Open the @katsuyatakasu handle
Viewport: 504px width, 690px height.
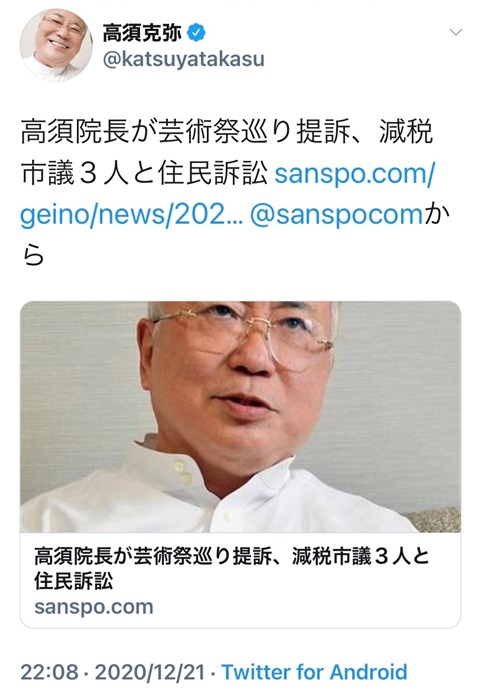(184, 59)
